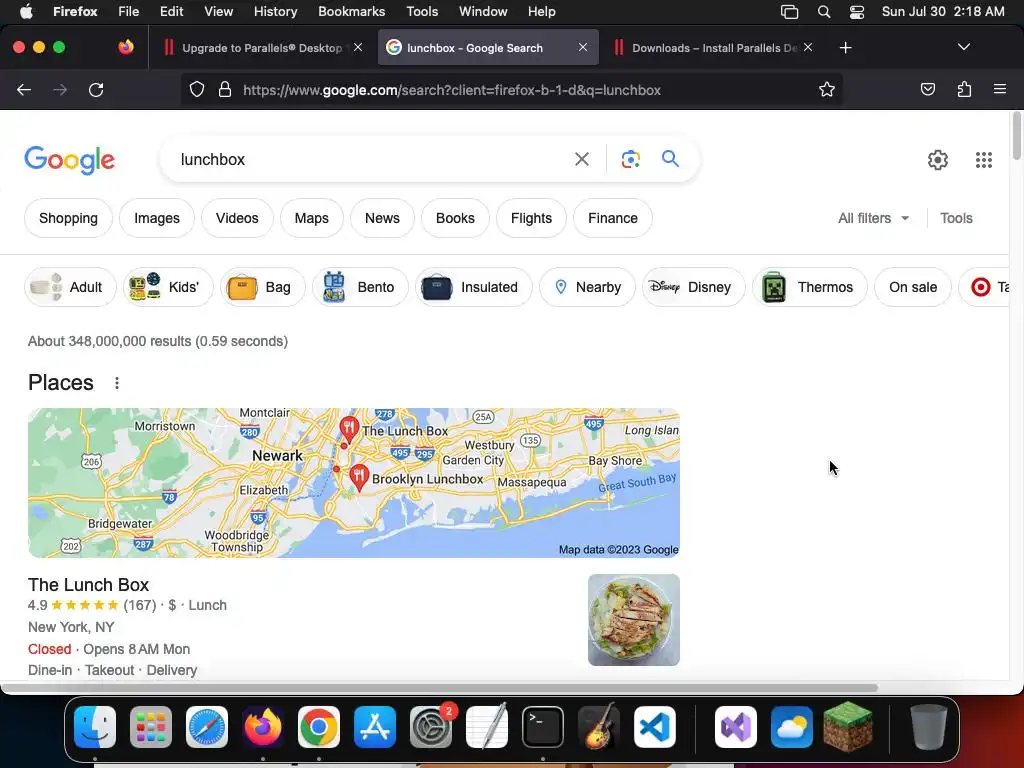Viewport: 1024px width, 768px height.
Task: Open Firefox View pinned tab icon
Action: point(125,47)
